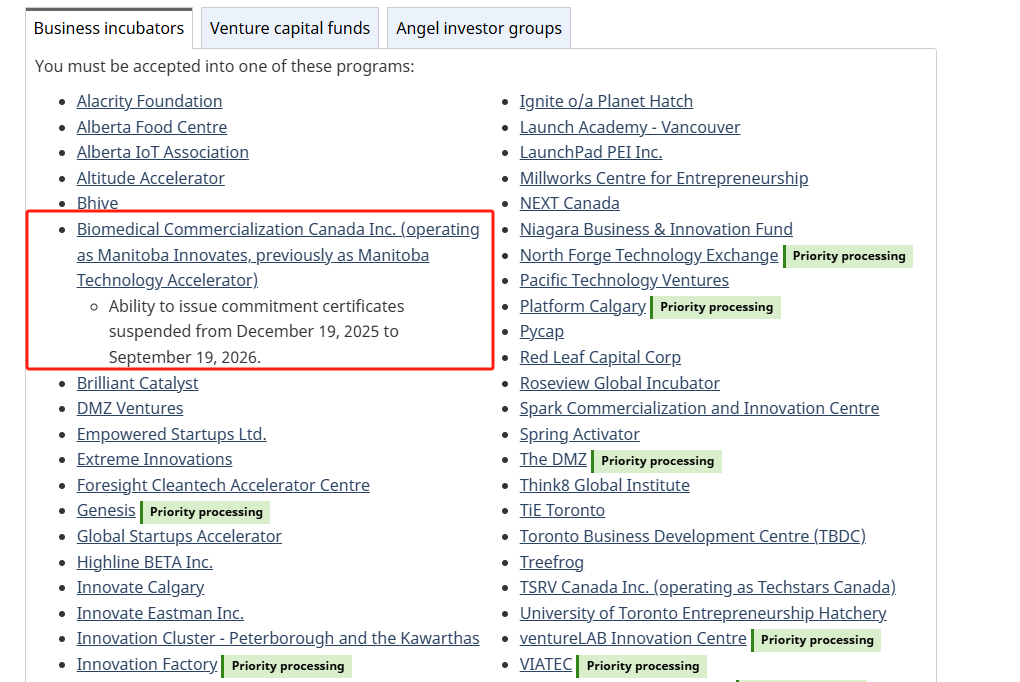Click Empowered Startups Ltd. link
The image size is (1020, 682).
171,434
